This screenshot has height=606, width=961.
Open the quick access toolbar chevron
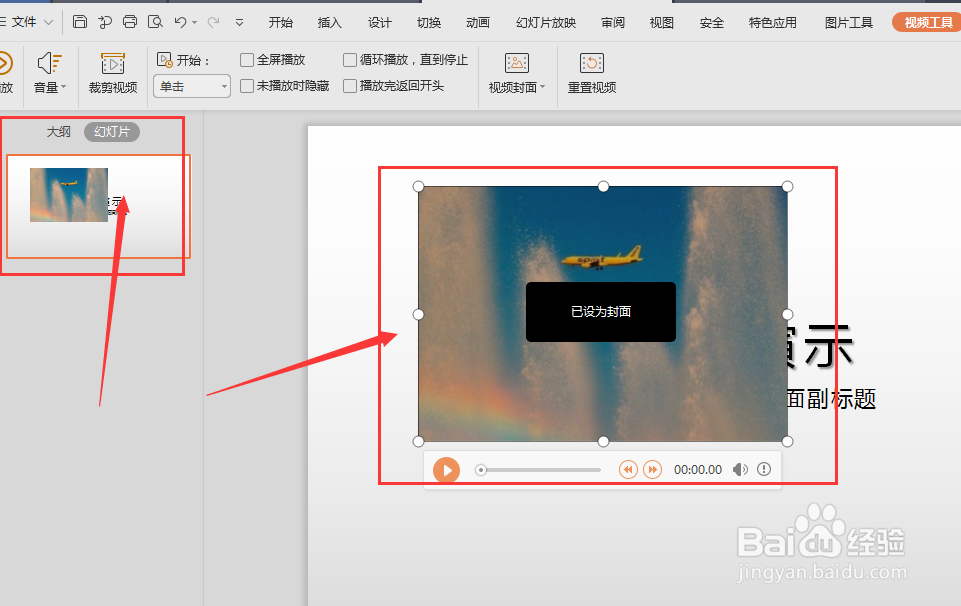[x=238, y=21]
